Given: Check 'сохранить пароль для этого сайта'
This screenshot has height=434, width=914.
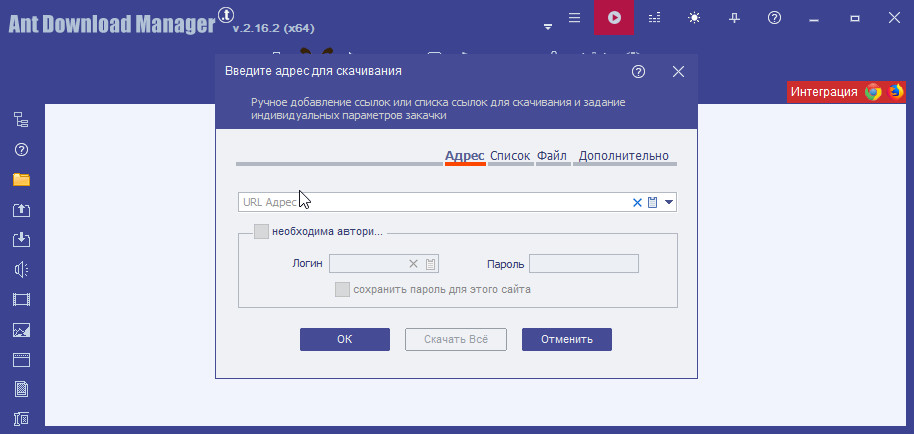Looking at the screenshot, I should tap(342, 289).
